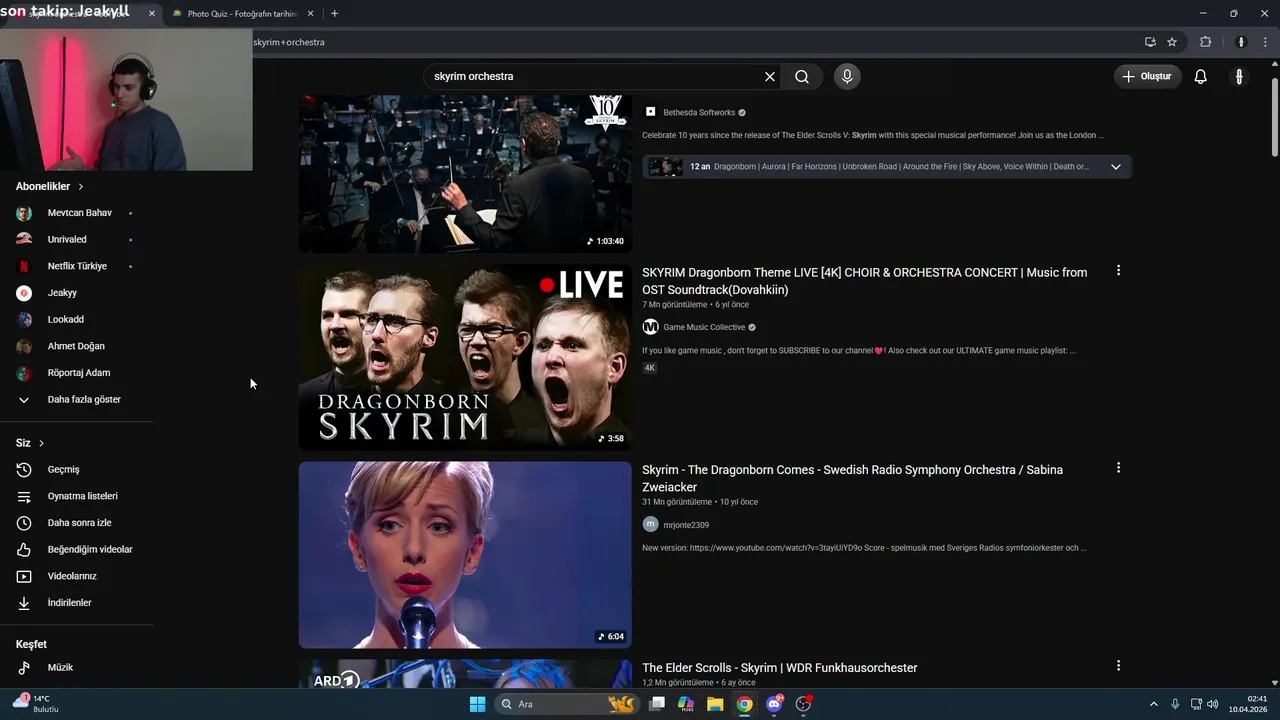Click the magnifier search button
This screenshot has width=1280, height=720.
[802, 76]
